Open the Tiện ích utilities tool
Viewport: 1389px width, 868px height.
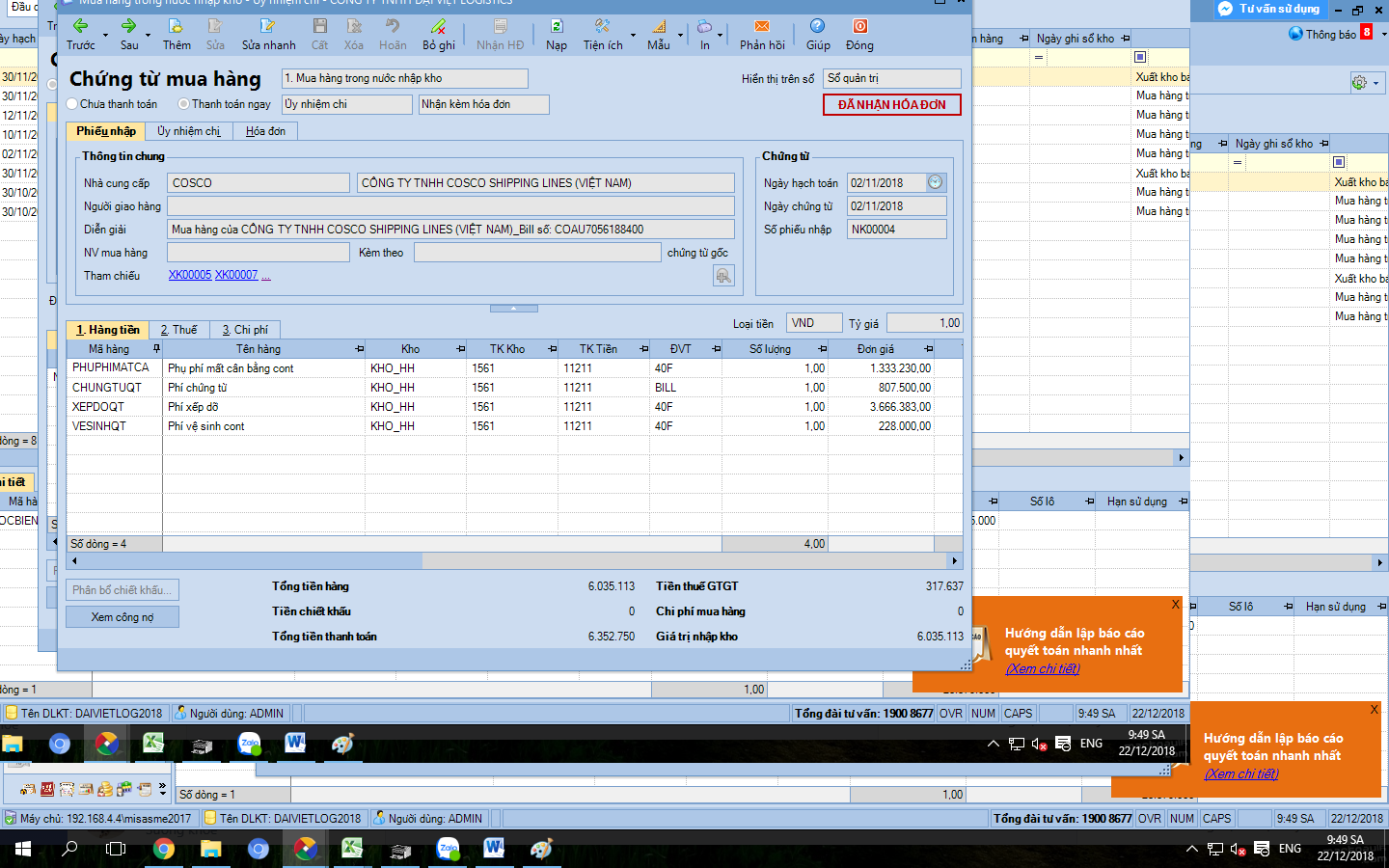click(x=603, y=34)
